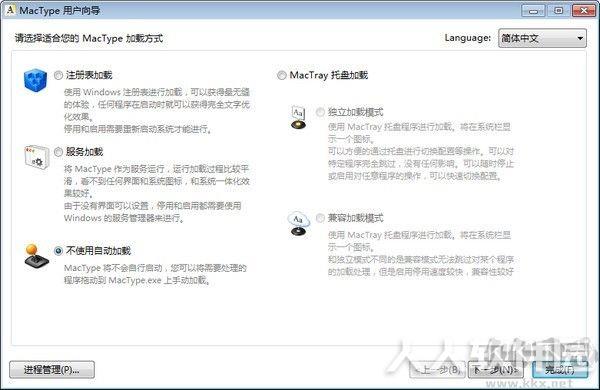Go back with 上一步(B) button

437,370
